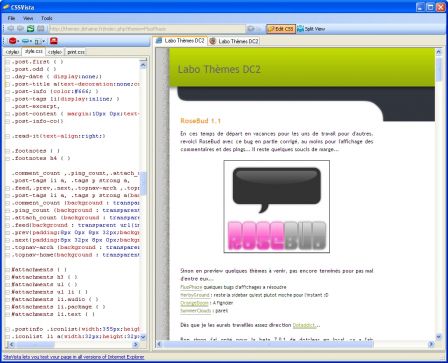Collapse the .post.odd rule fold marker
Image resolution: width=448 pixels, height=363 pixels.
pyautogui.click(x=7, y=69)
